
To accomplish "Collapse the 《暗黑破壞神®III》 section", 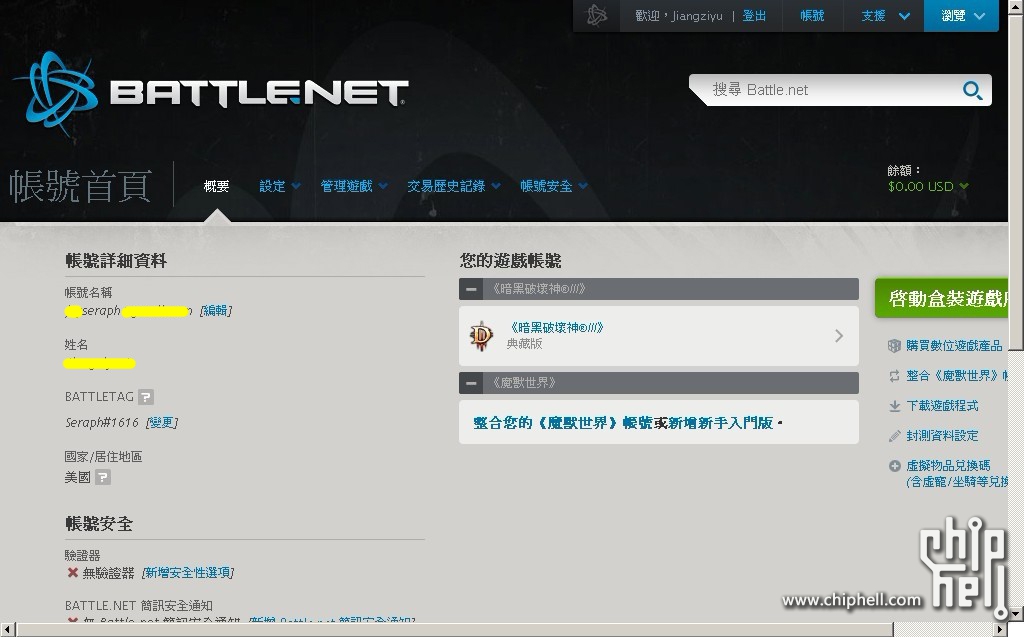I will click(471, 289).
